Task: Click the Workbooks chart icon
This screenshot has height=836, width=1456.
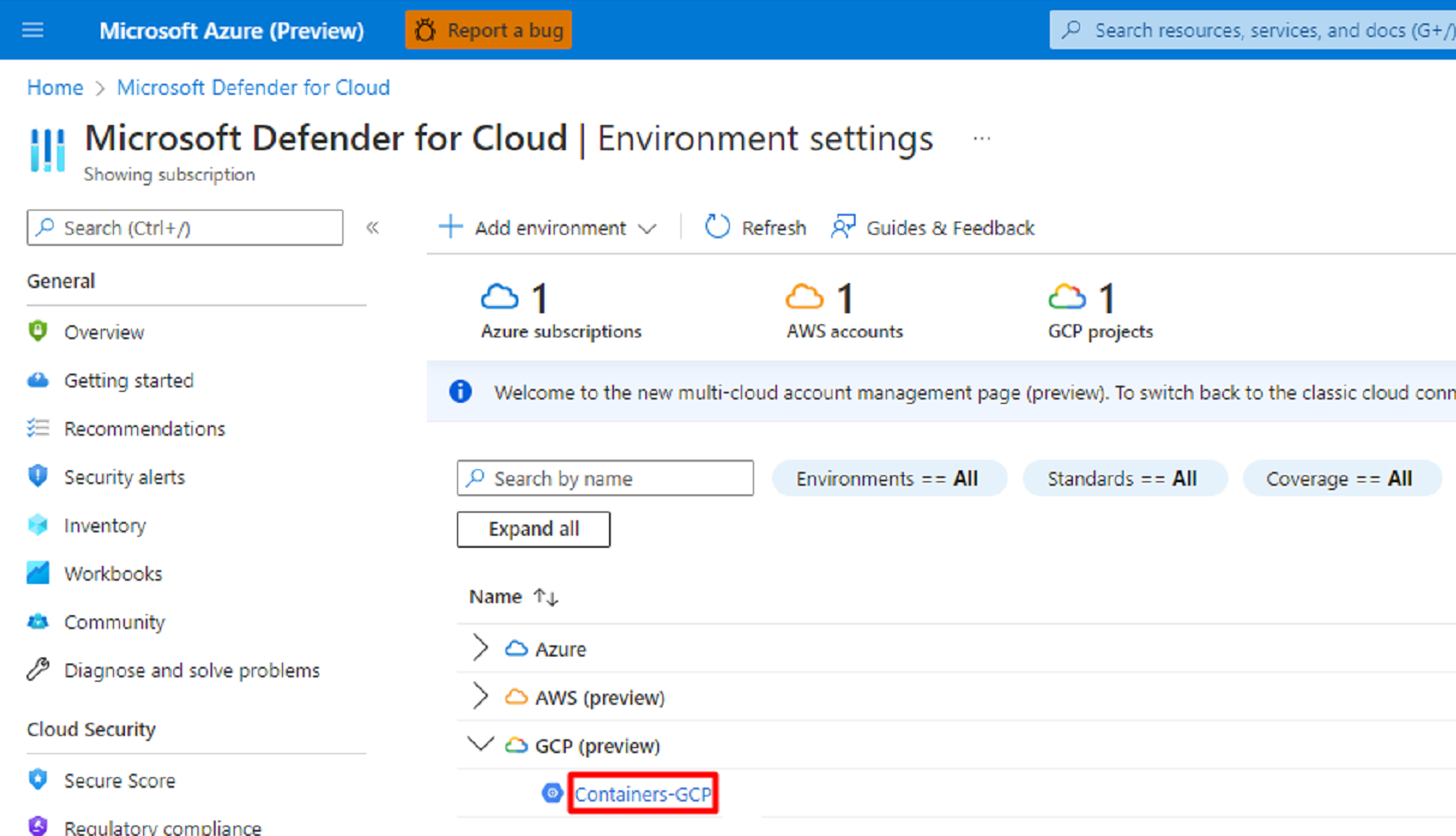Action: point(38,573)
